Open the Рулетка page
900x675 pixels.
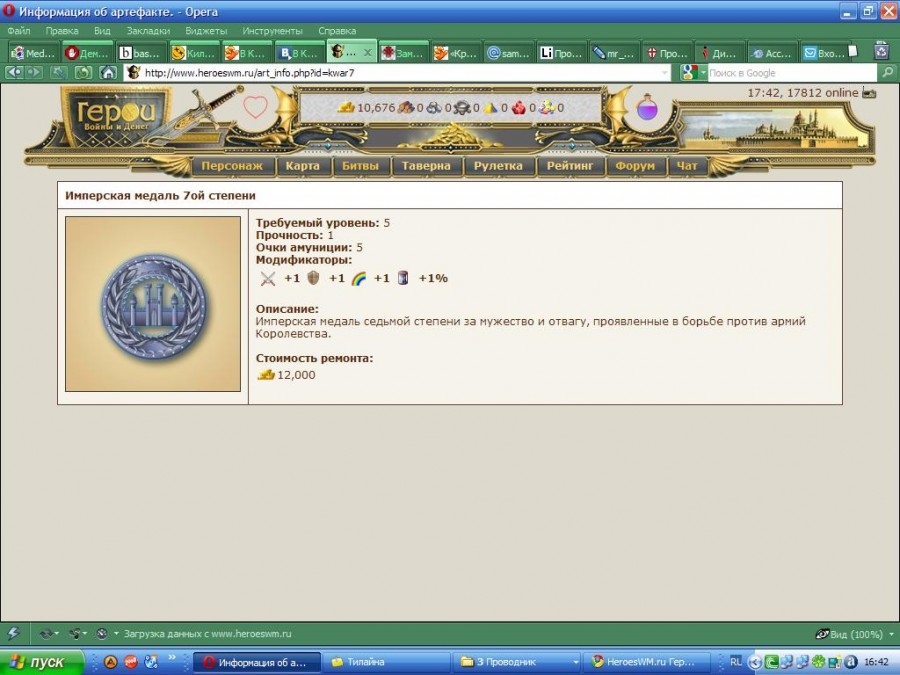point(498,166)
